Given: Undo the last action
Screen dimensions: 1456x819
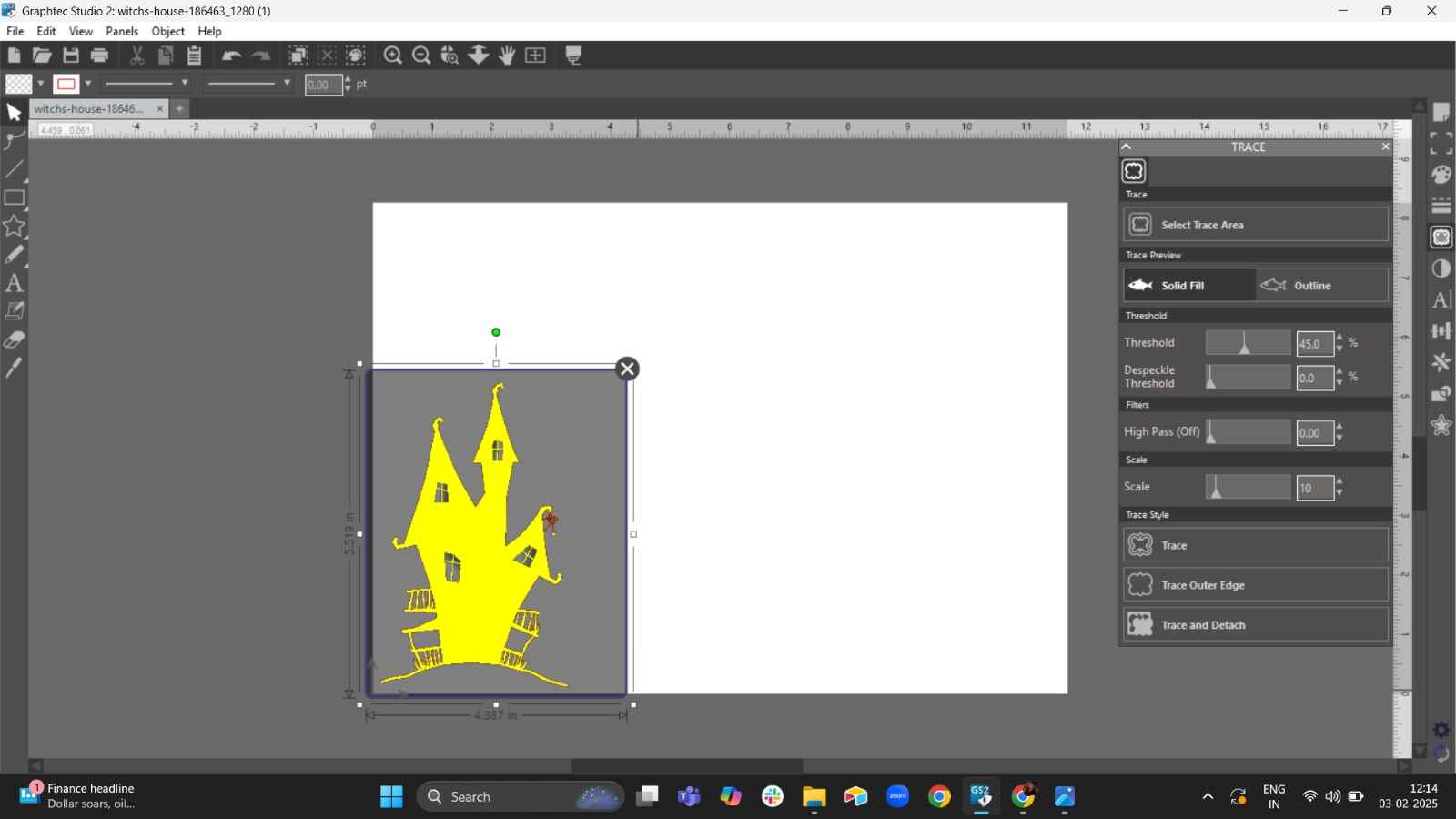Looking at the screenshot, I should [x=232, y=56].
